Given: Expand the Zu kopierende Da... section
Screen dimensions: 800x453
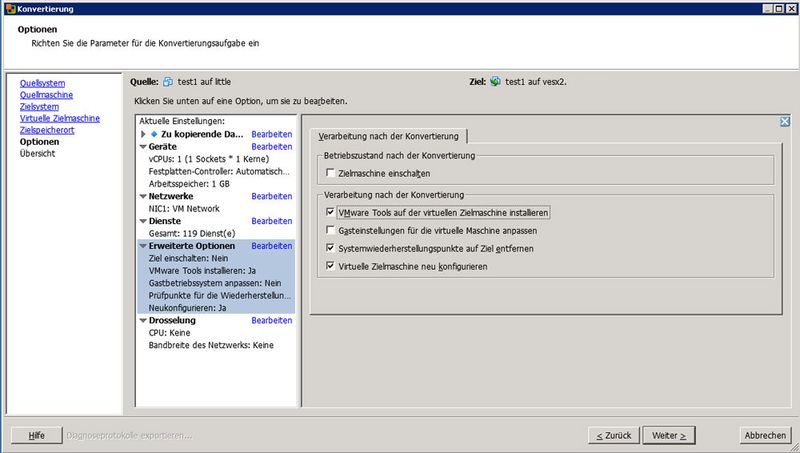Looking at the screenshot, I should click(143, 134).
